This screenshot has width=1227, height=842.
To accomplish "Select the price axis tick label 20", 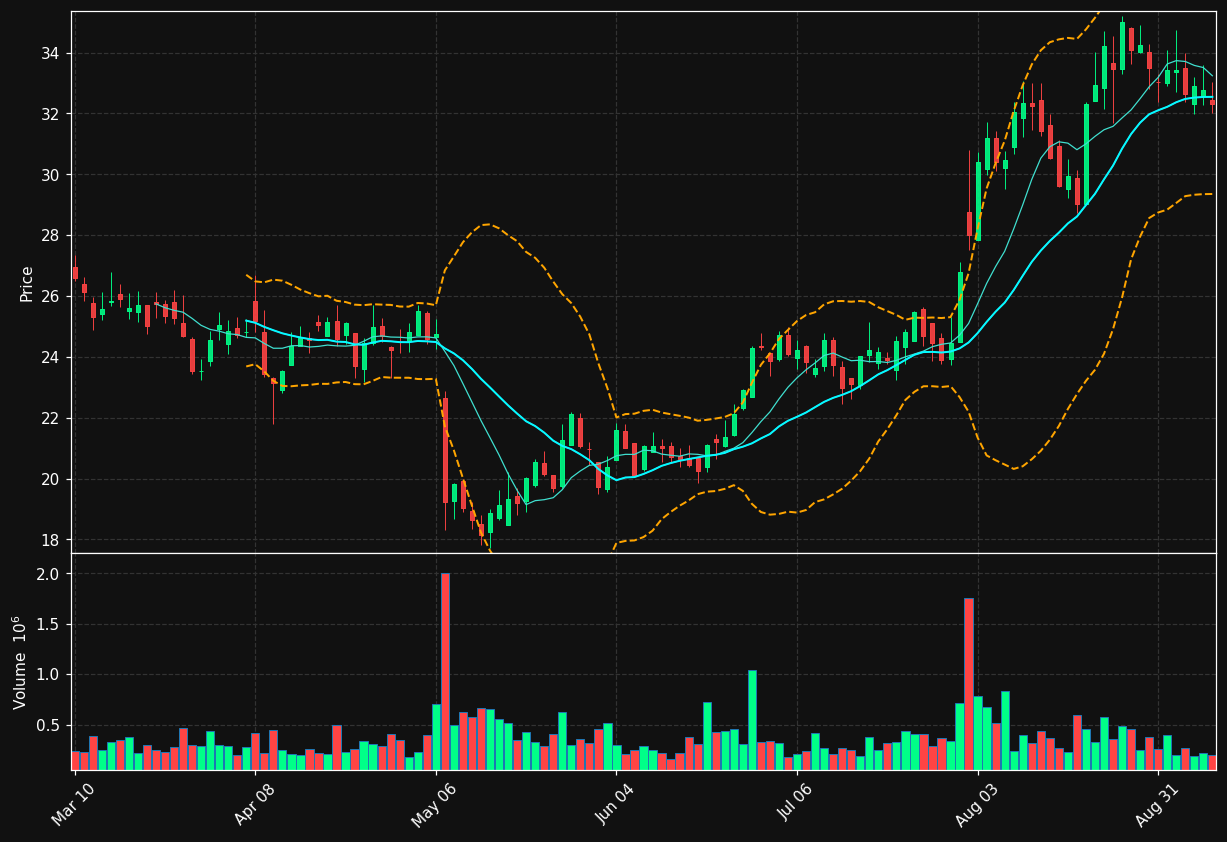I will [50, 479].
